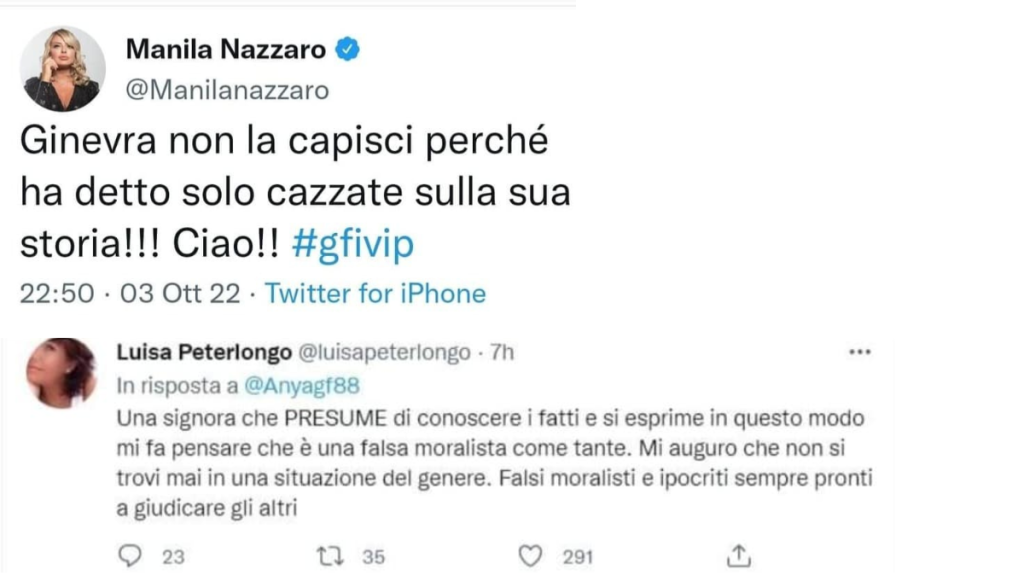Open the share icon under the reply
Image resolution: width=1024 pixels, height=576 pixels.
point(739,555)
